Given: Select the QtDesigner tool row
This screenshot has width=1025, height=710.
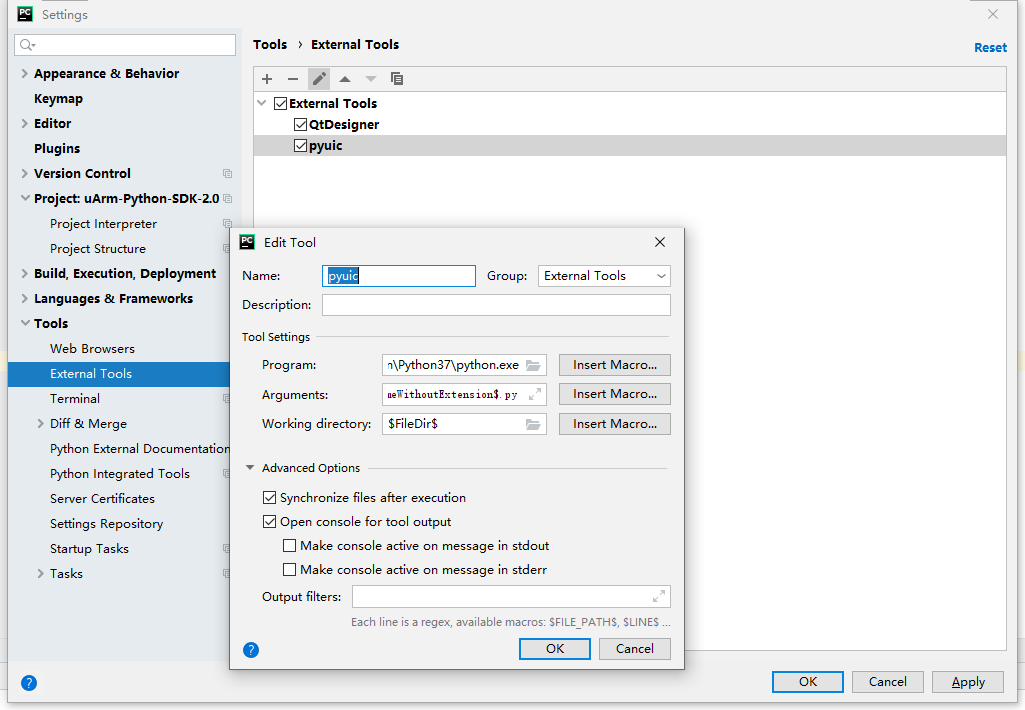Looking at the screenshot, I should pos(630,124).
